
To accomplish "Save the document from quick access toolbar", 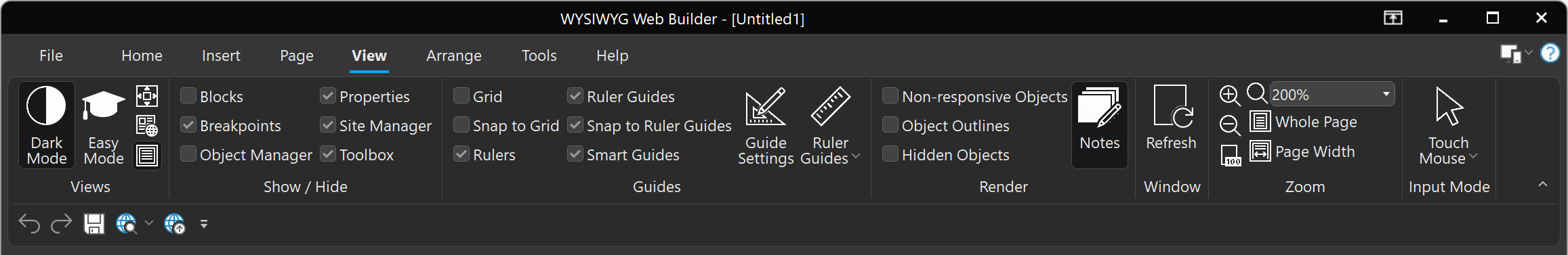I will 94,223.
